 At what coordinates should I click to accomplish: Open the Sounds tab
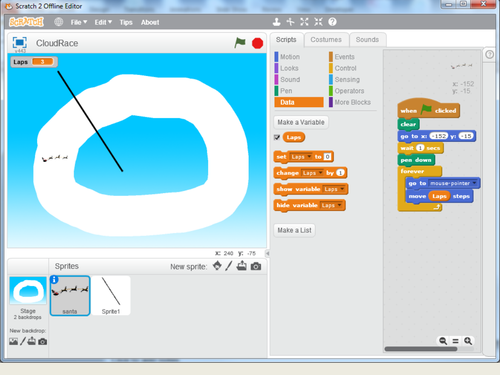click(x=367, y=40)
